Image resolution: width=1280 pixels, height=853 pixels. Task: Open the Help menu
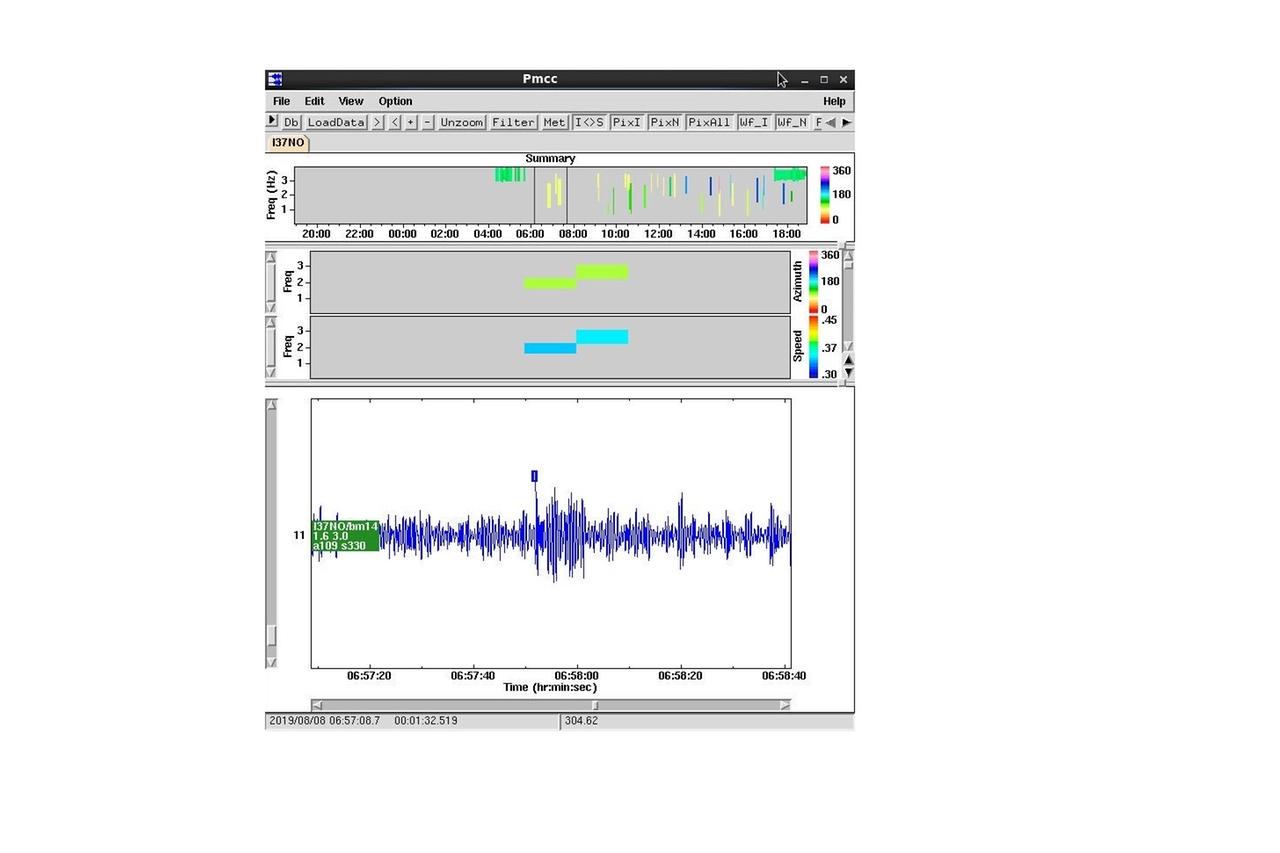[x=834, y=101]
